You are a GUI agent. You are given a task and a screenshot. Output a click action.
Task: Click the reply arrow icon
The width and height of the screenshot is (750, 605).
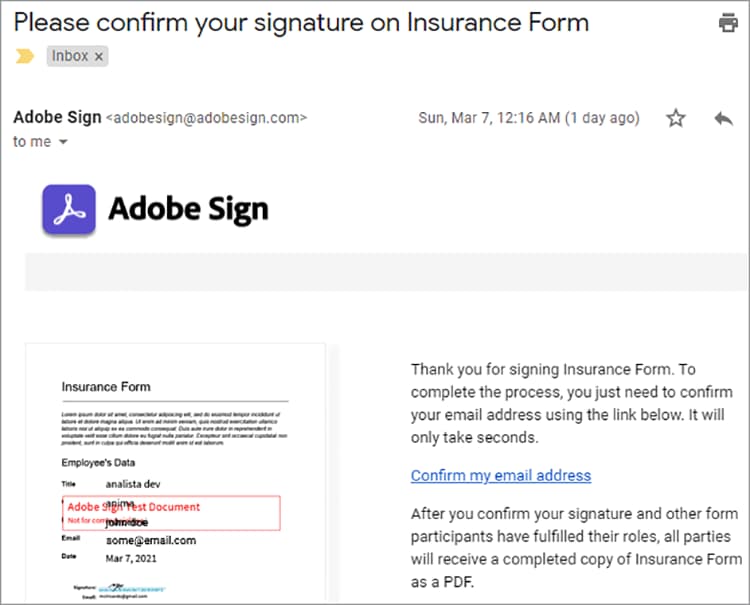724,118
